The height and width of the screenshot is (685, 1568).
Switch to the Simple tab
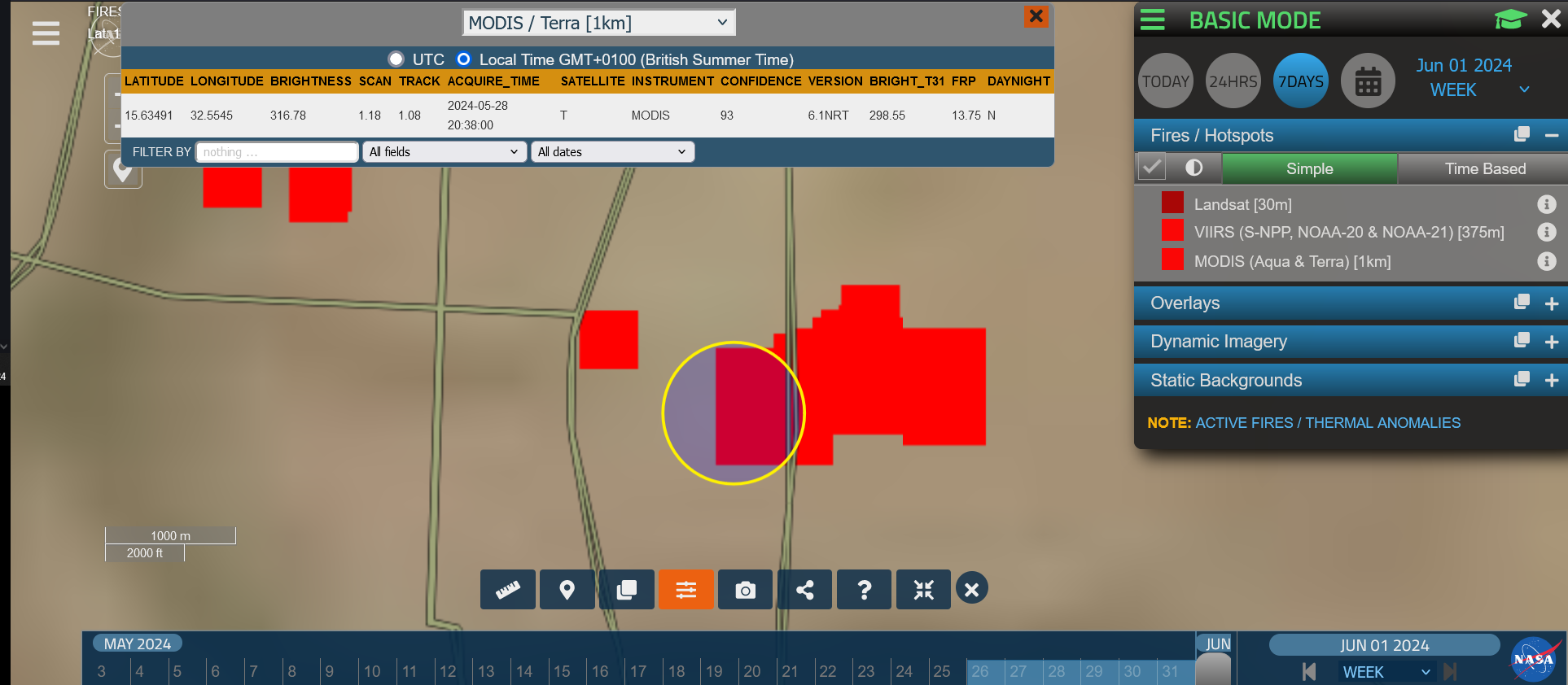pyautogui.click(x=1309, y=168)
